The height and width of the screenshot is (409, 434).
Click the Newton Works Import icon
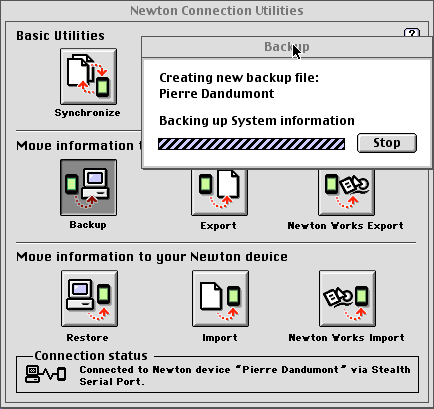tap(347, 299)
